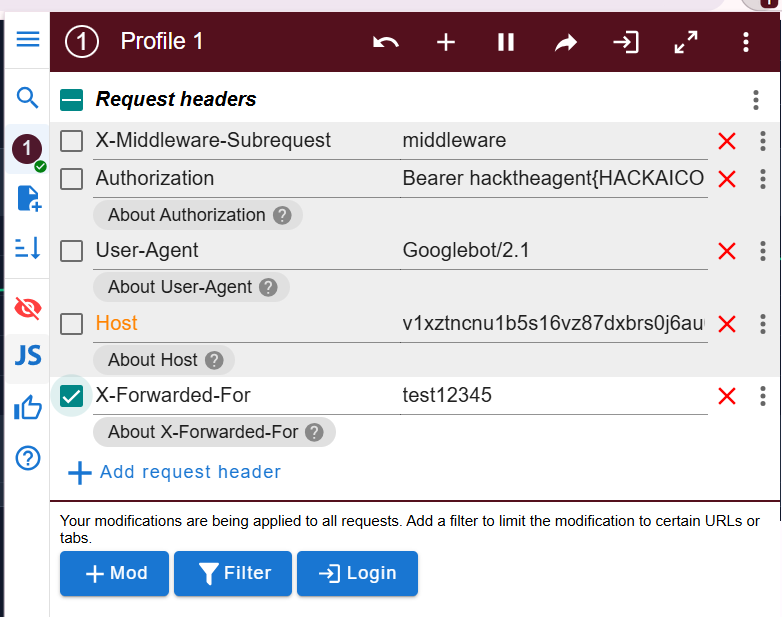The height and width of the screenshot is (617, 782).
Task: Open the top-right three-dot profile menu
Action: pyautogui.click(x=746, y=42)
